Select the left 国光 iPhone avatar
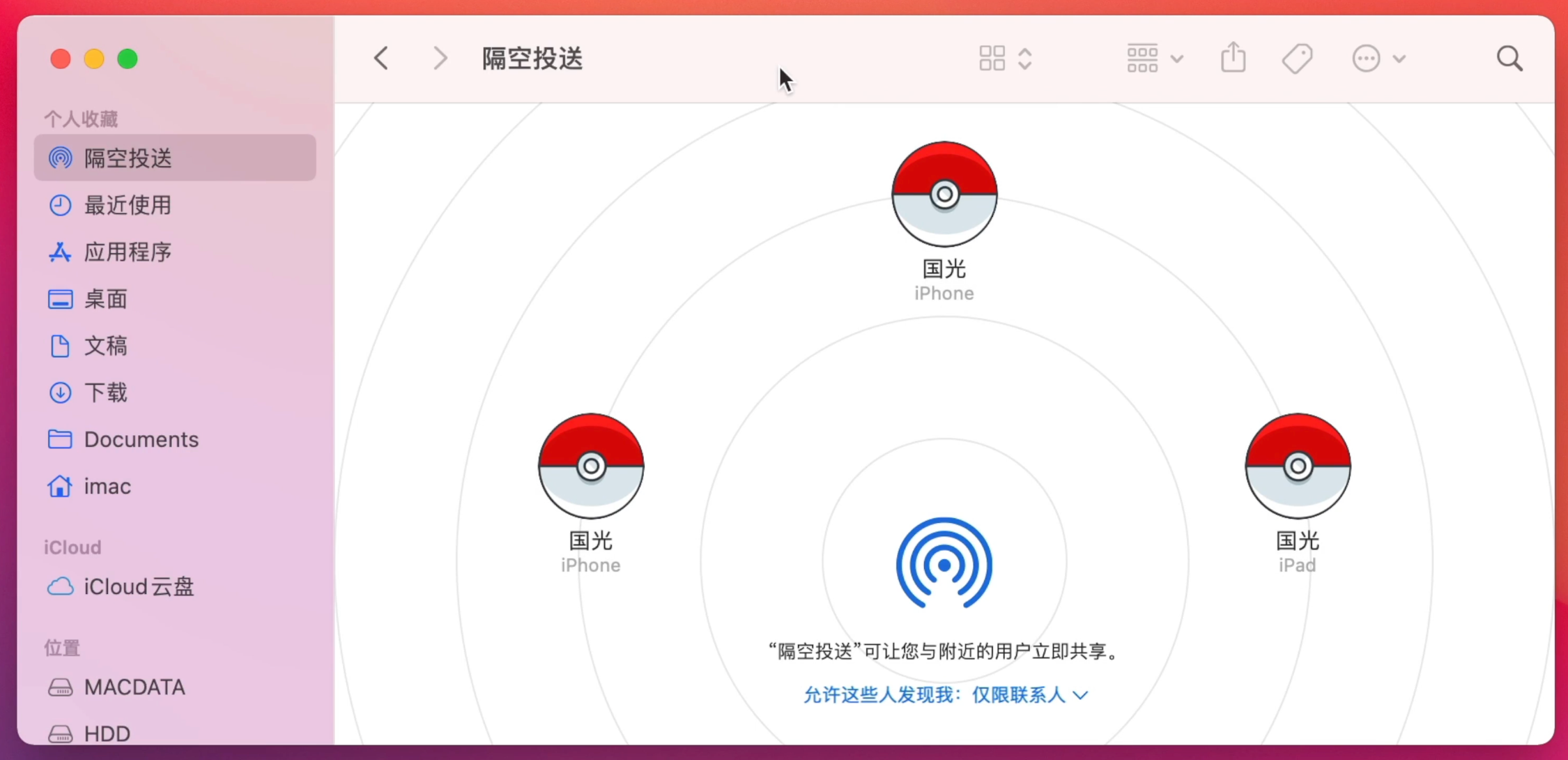Viewport: 1568px width, 760px height. point(591,466)
